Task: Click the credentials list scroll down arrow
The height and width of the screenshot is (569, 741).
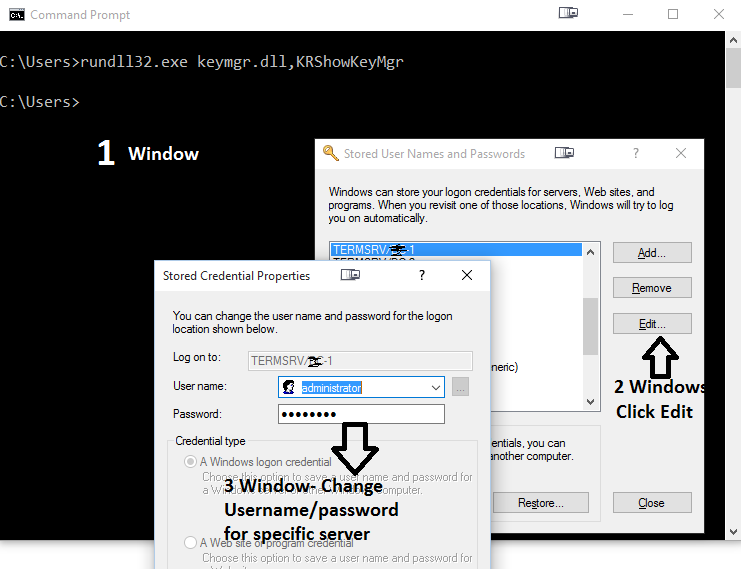Action: coord(590,402)
